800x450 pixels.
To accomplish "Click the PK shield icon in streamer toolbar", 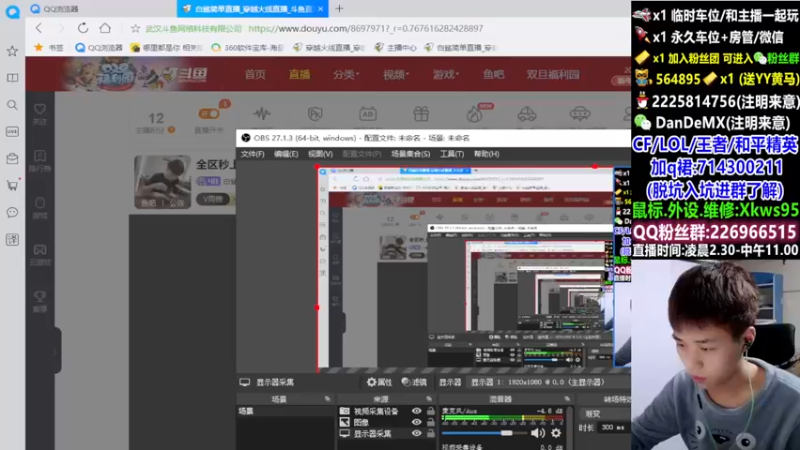I will coord(315,113).
